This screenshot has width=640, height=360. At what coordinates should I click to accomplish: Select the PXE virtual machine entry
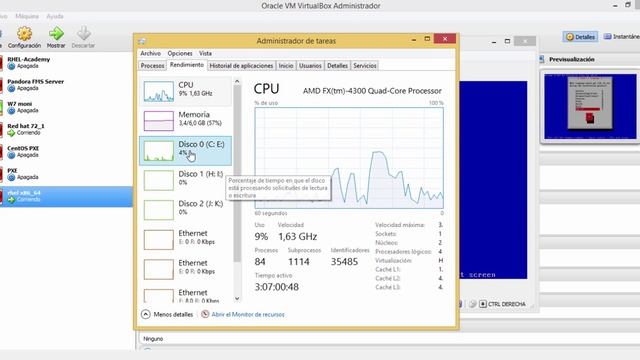(66, 173)
